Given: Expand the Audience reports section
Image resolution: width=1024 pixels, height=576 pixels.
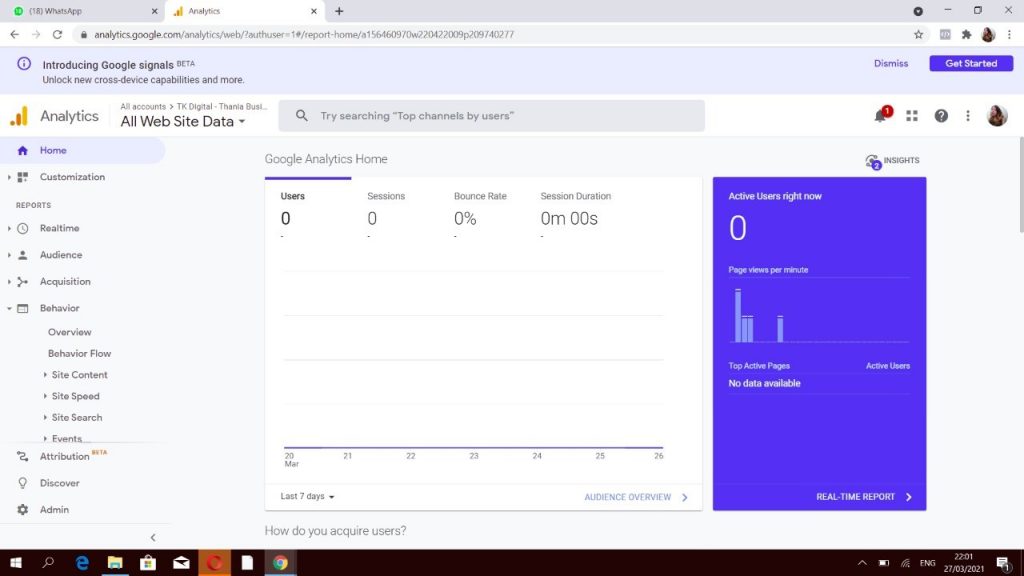Looking at the screenshot, I should click(61, 255).
